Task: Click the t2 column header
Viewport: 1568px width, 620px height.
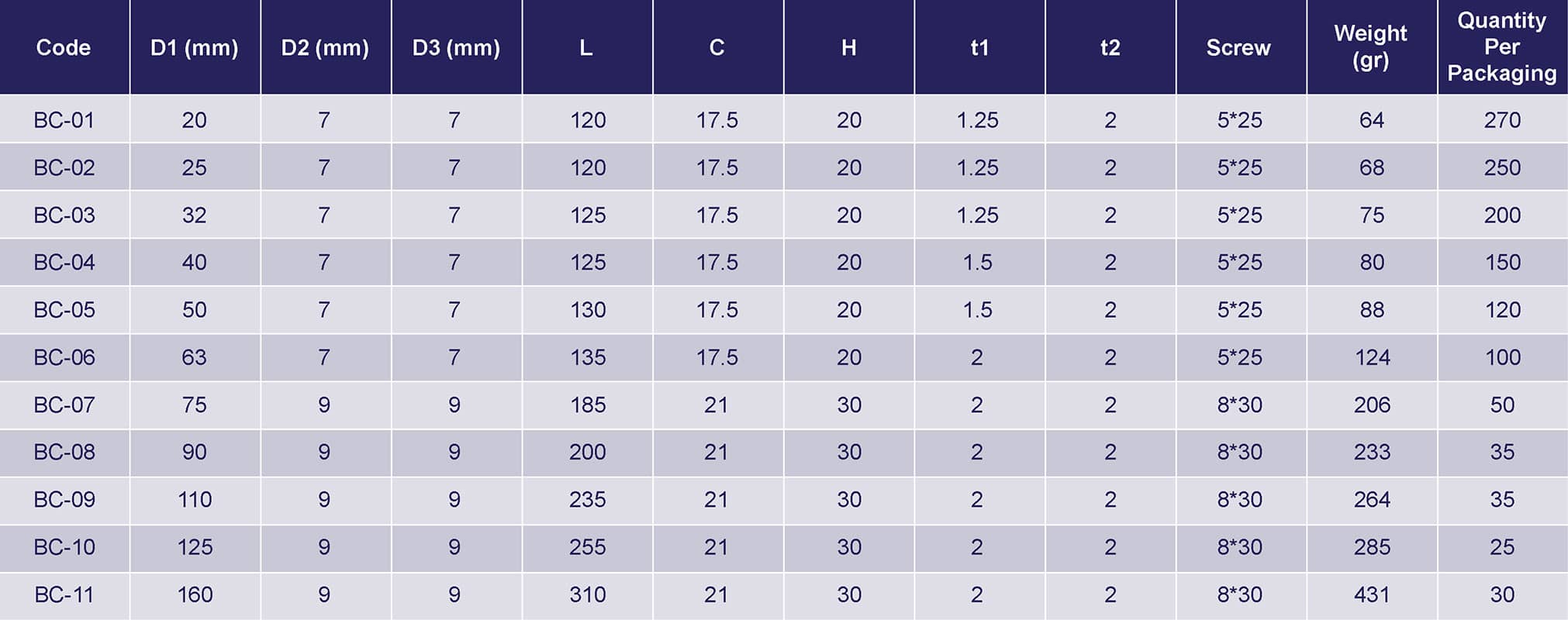Action: (x=1110, y=47)
